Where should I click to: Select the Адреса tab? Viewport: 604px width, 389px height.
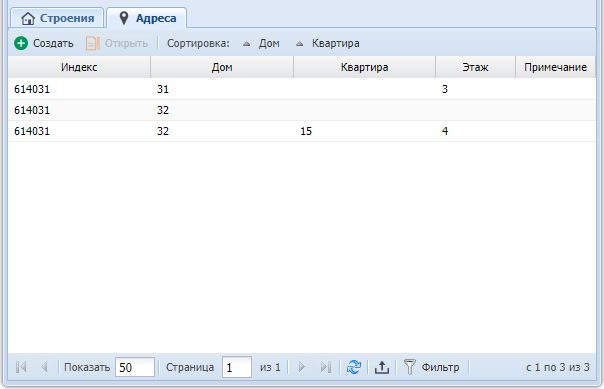pos(147,18)
